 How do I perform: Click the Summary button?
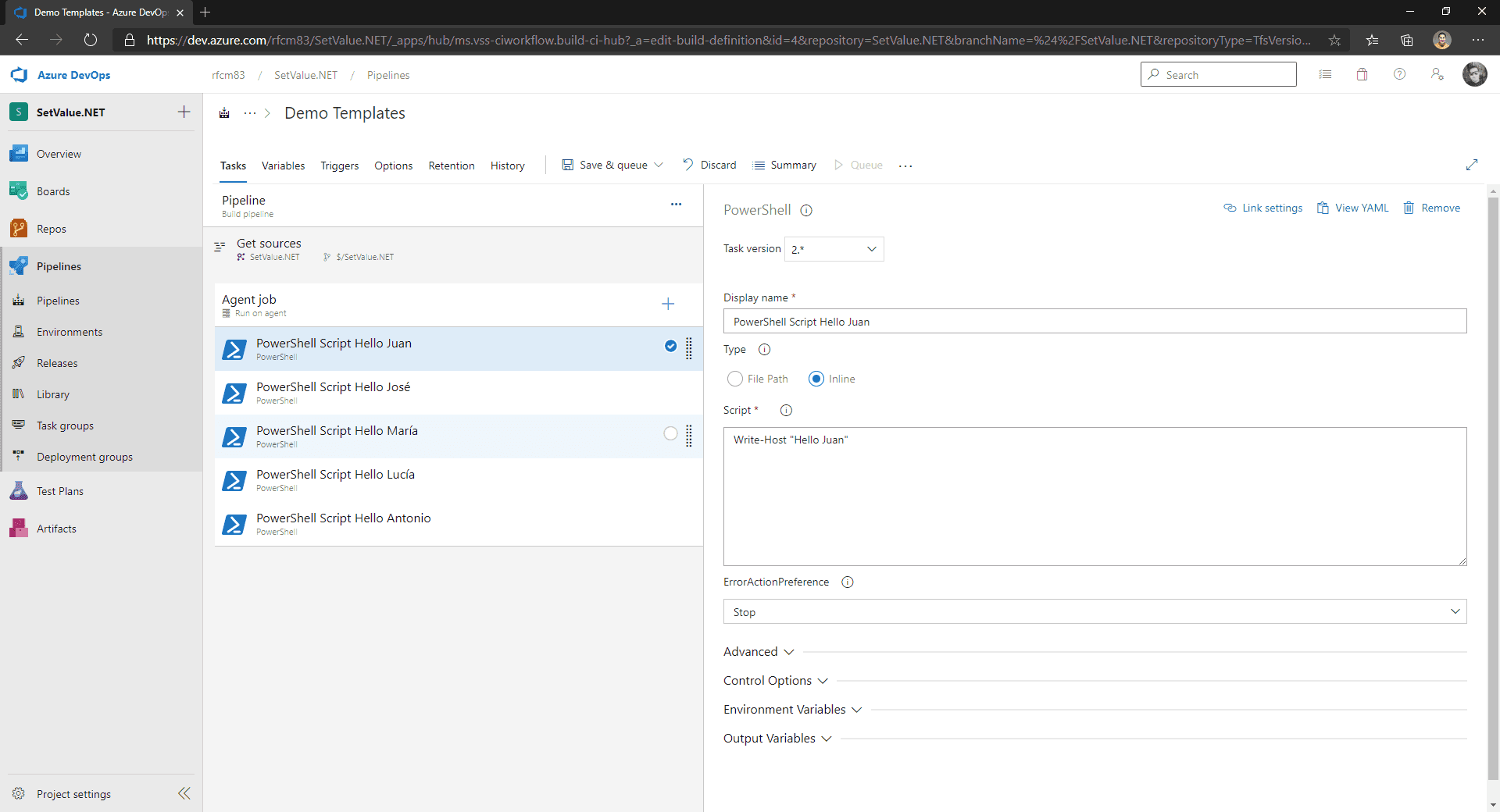pyautogui.click(x=784, y=165)
